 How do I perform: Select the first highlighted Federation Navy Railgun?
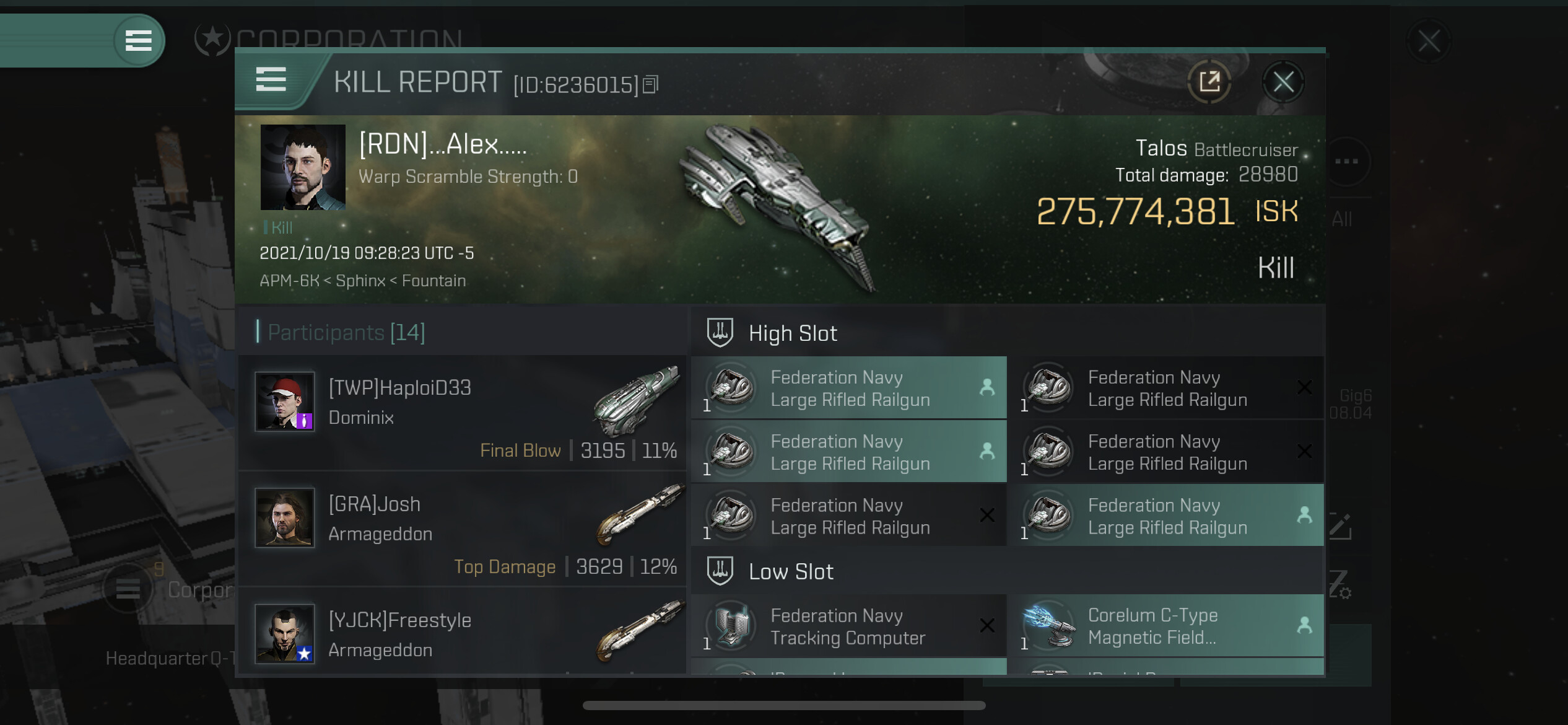848,388
